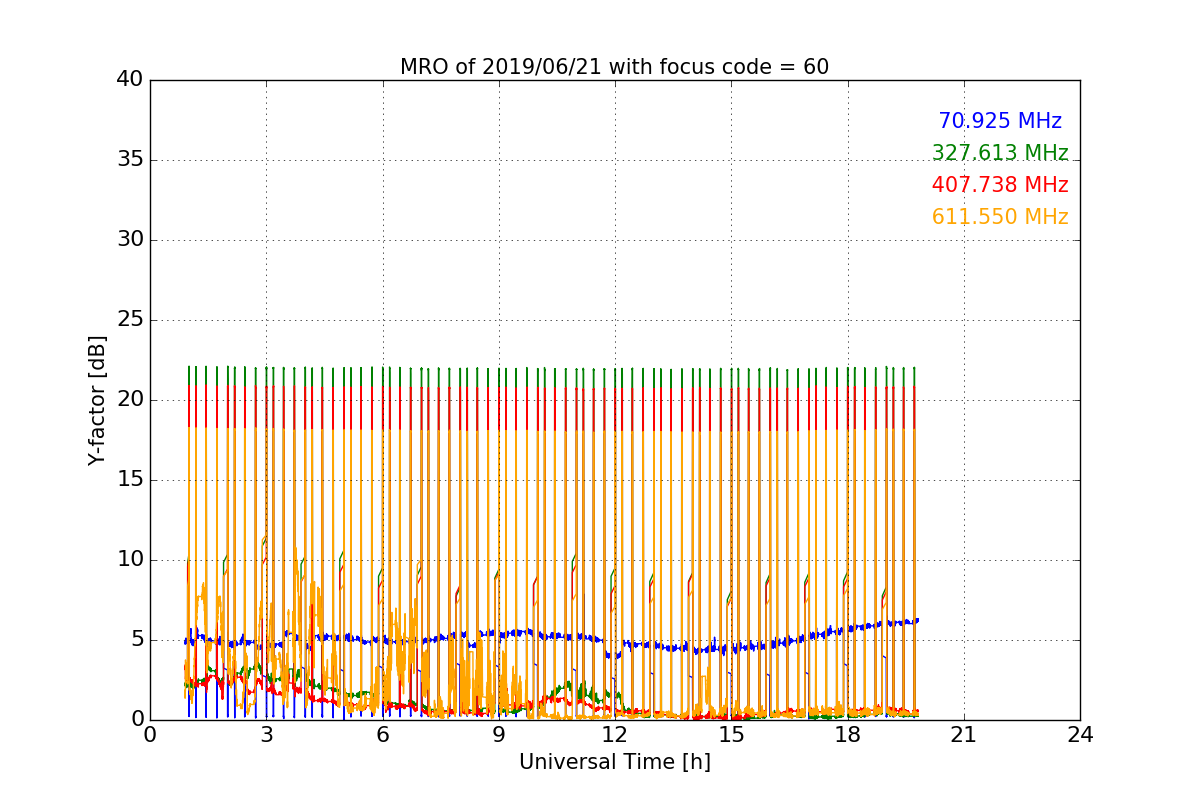Screen dimensions: 1200x800
Task: Click the y-axis tick label 5
Action: coord(137,640)
